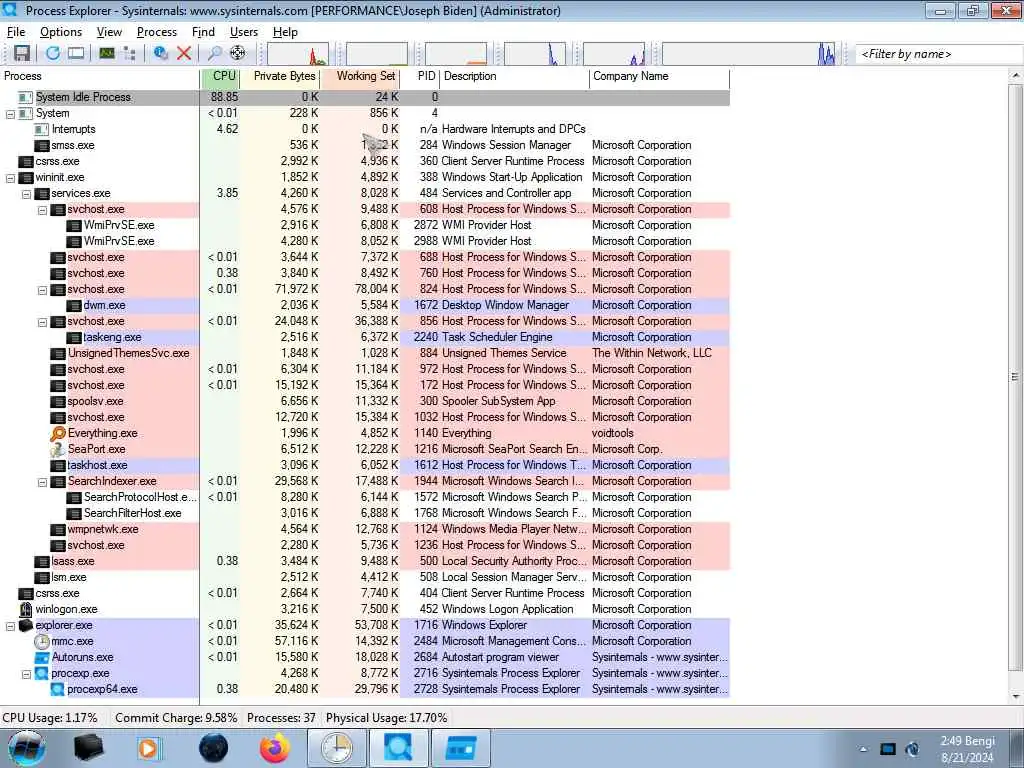Select the System Idle Process row
This screenshot has height=768, width=1024.
pyautogui.click(x=364, y=97)
